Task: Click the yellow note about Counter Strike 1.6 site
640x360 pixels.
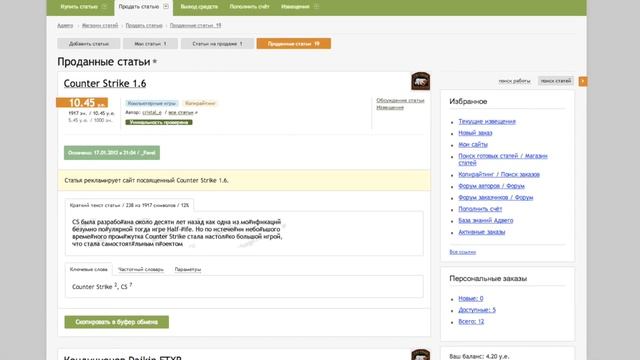Action: tap(244, 180)
